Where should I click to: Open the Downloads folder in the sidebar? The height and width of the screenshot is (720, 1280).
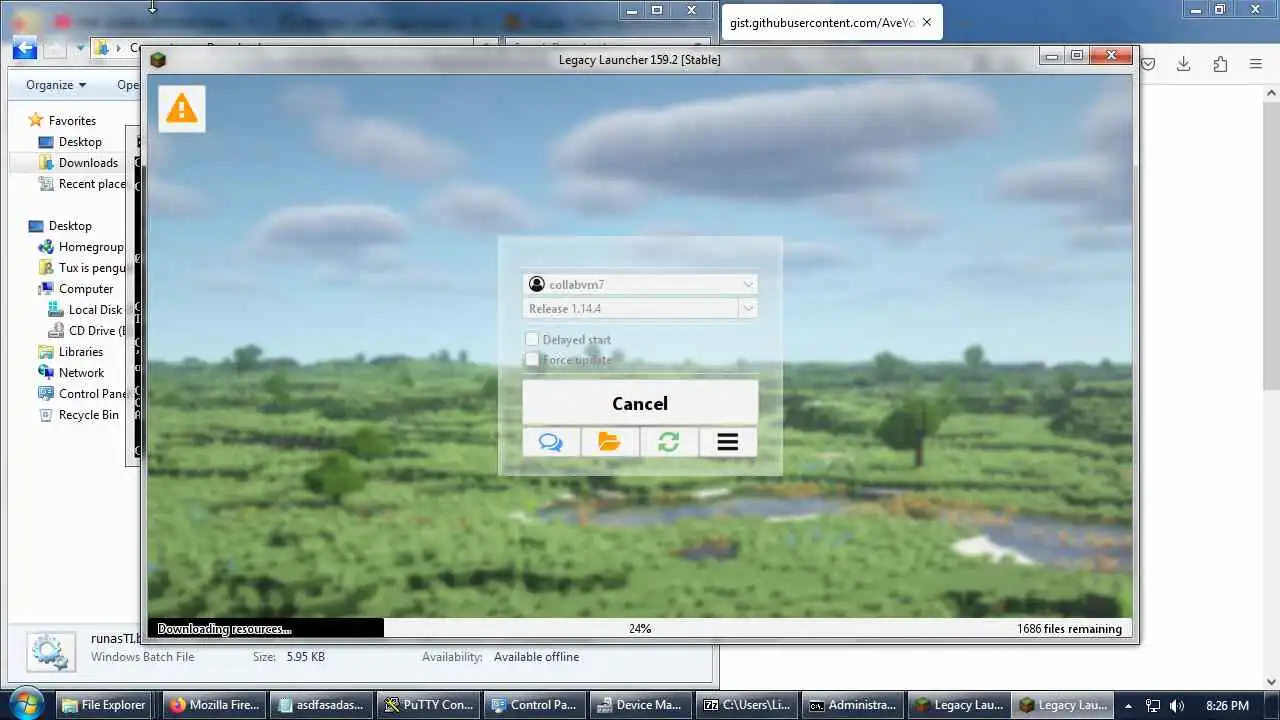(88, 162)
